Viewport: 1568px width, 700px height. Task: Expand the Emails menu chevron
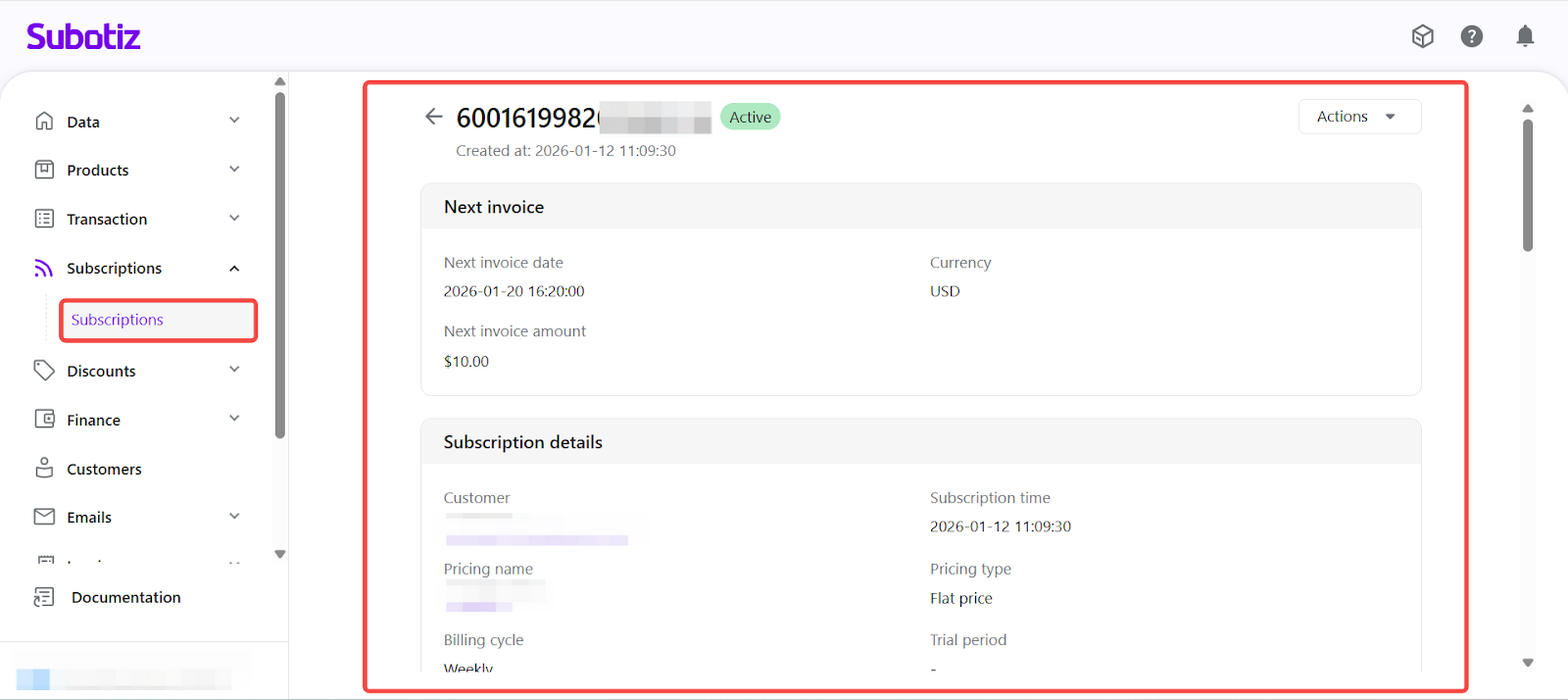(x=234, y=517)
